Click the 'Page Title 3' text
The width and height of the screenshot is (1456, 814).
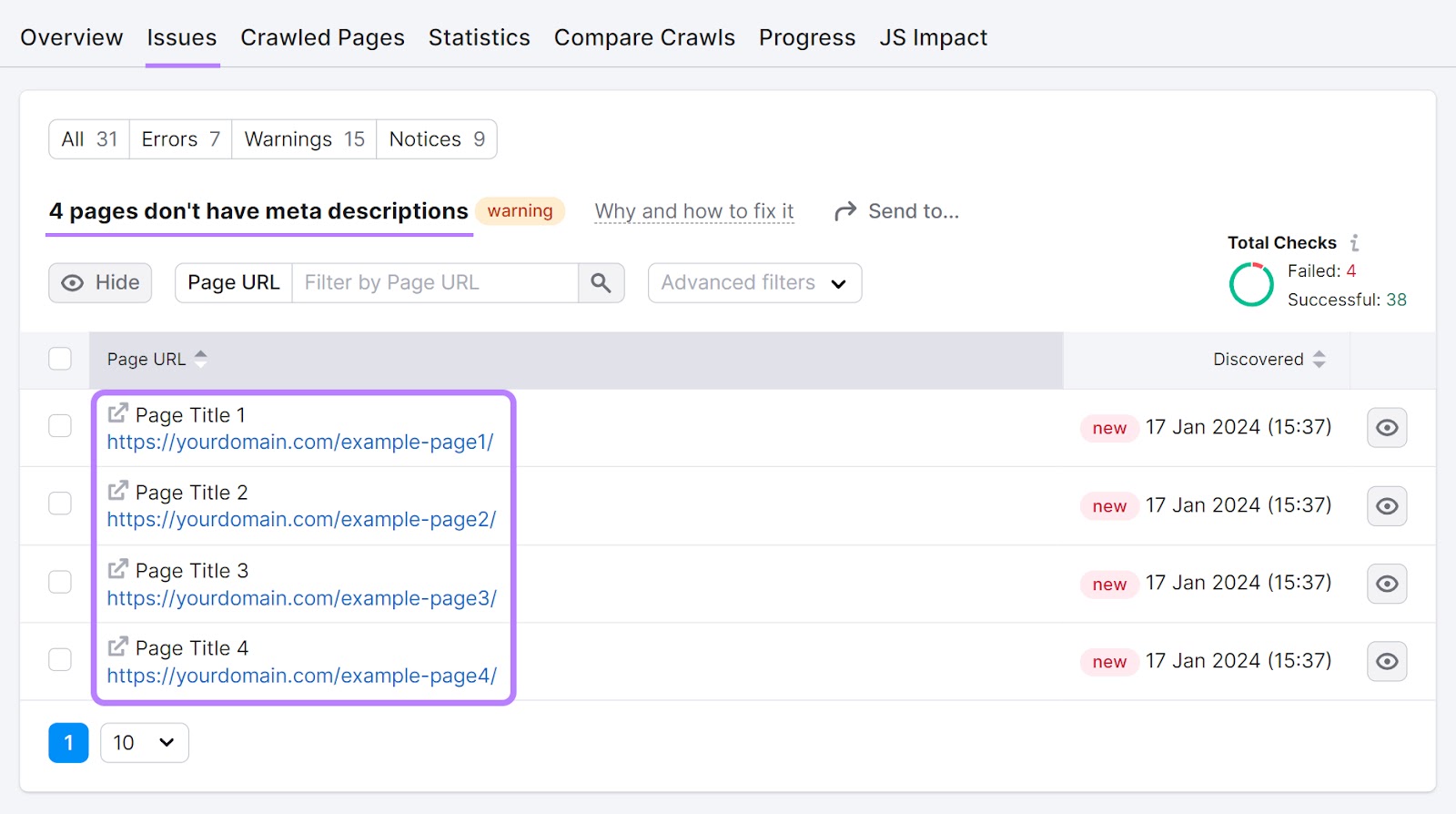[x=192, y=571]
